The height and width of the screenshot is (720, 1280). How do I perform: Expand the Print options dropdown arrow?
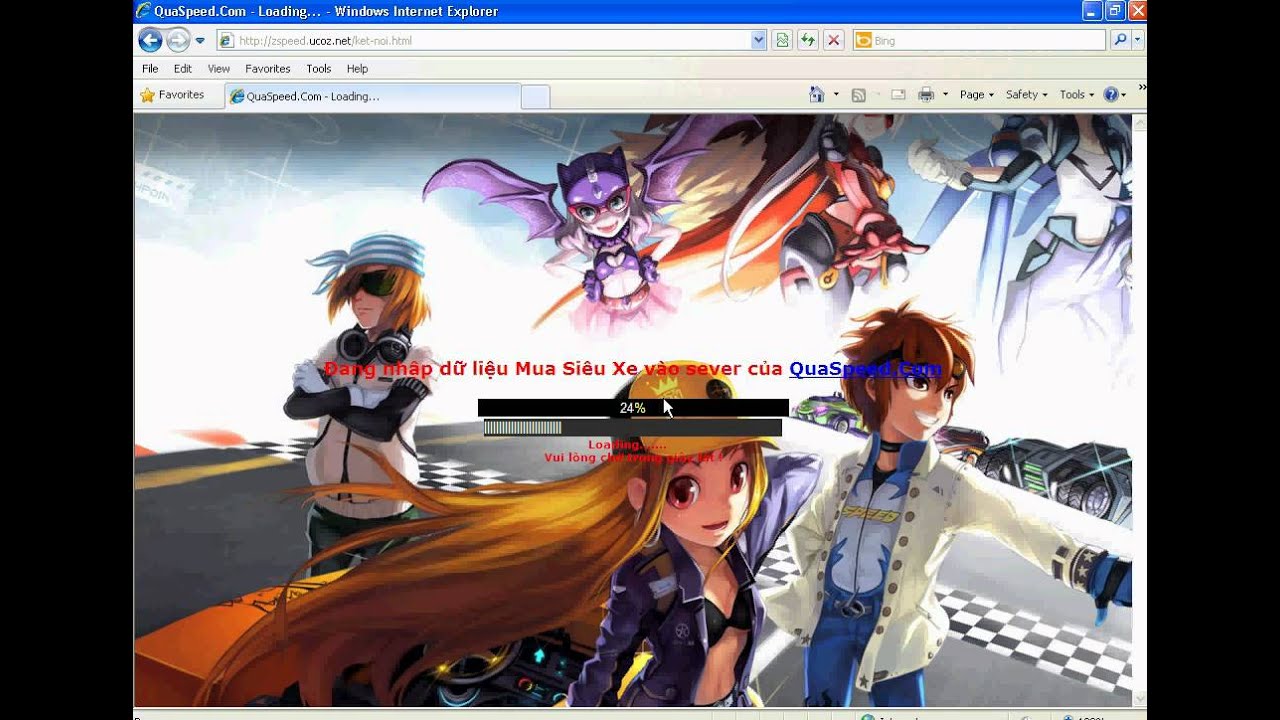tap(945, 95)
